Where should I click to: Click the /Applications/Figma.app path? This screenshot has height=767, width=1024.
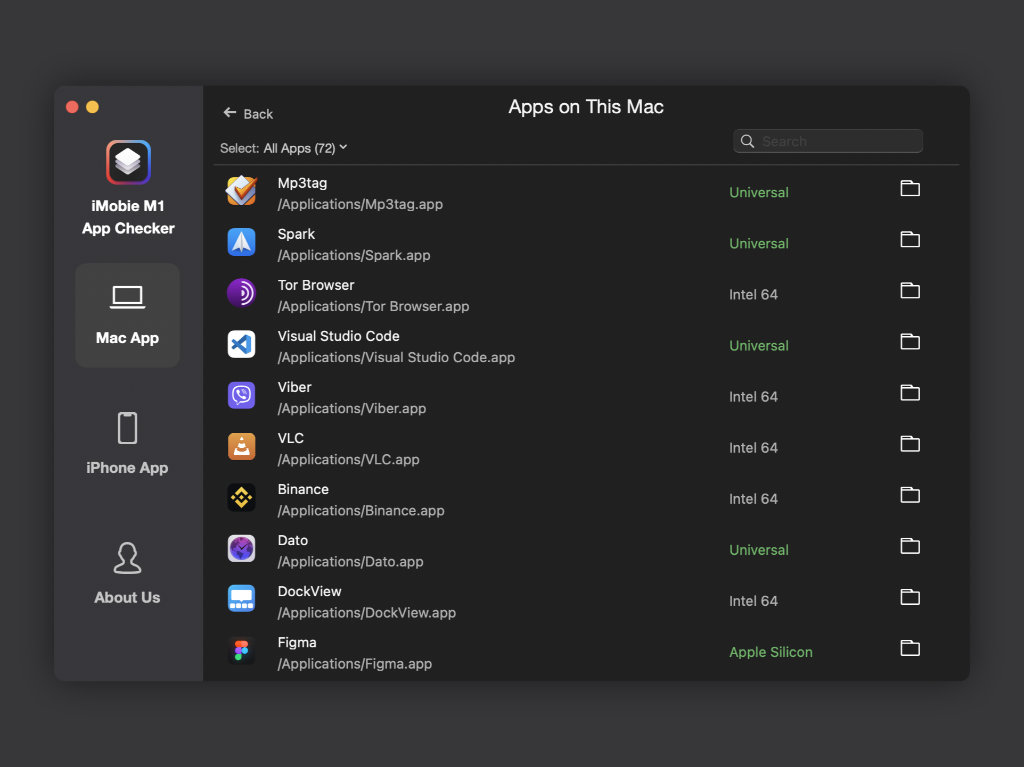pyautogui.click(x=355, y=664)
